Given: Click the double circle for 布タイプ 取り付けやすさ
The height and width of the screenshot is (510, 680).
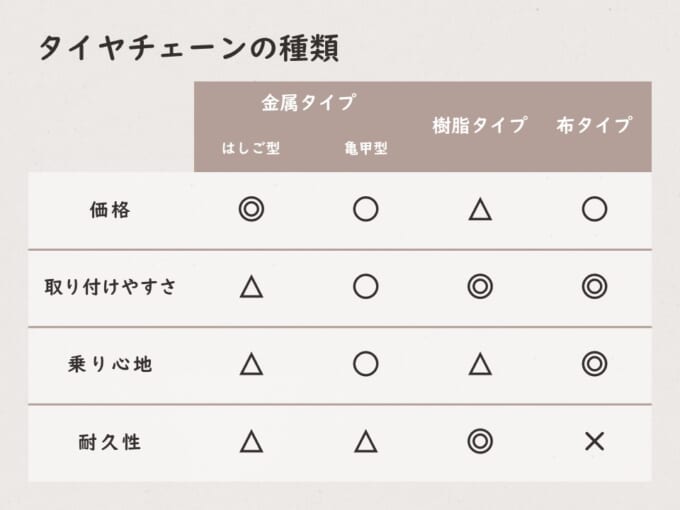Looking at the screenshot, I should pyautogui.click(x=595, y=287).
